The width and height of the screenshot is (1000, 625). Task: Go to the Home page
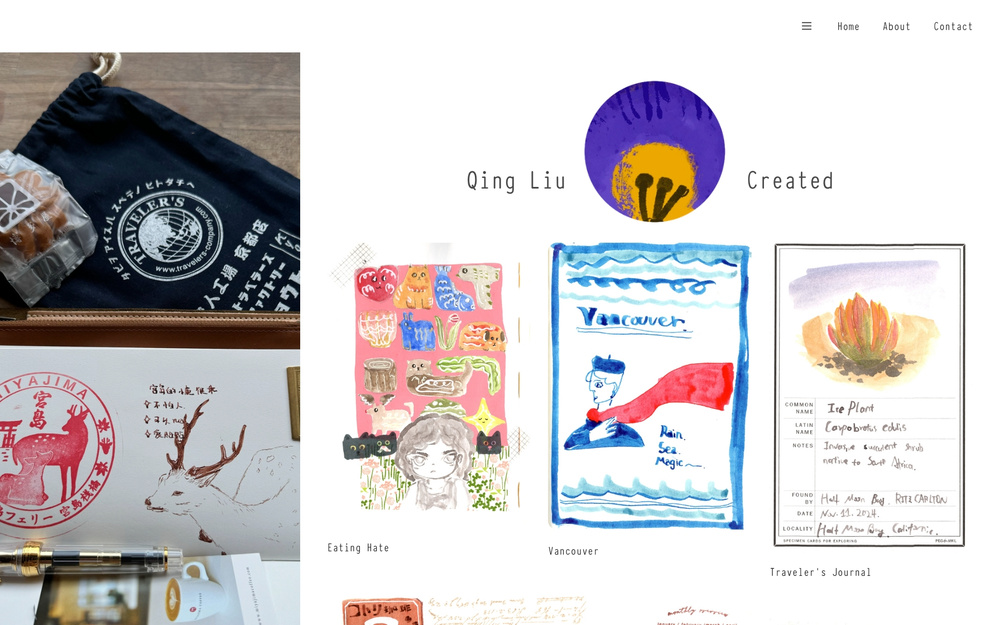click(848, 27)
